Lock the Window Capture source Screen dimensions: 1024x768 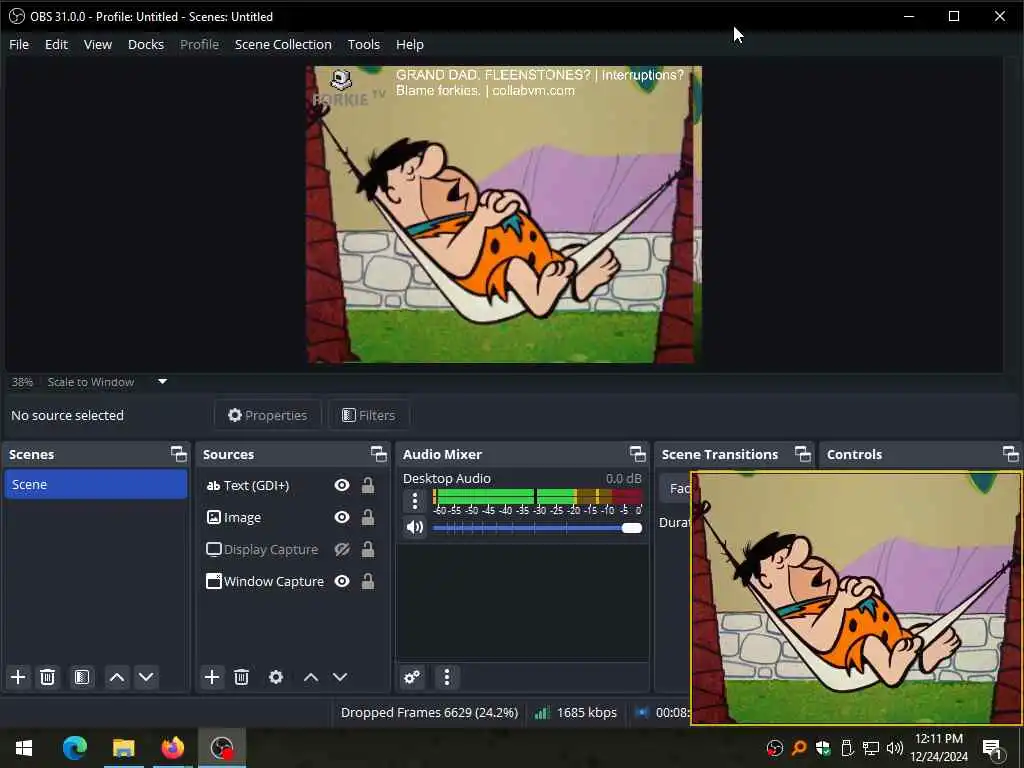[368, 581]
